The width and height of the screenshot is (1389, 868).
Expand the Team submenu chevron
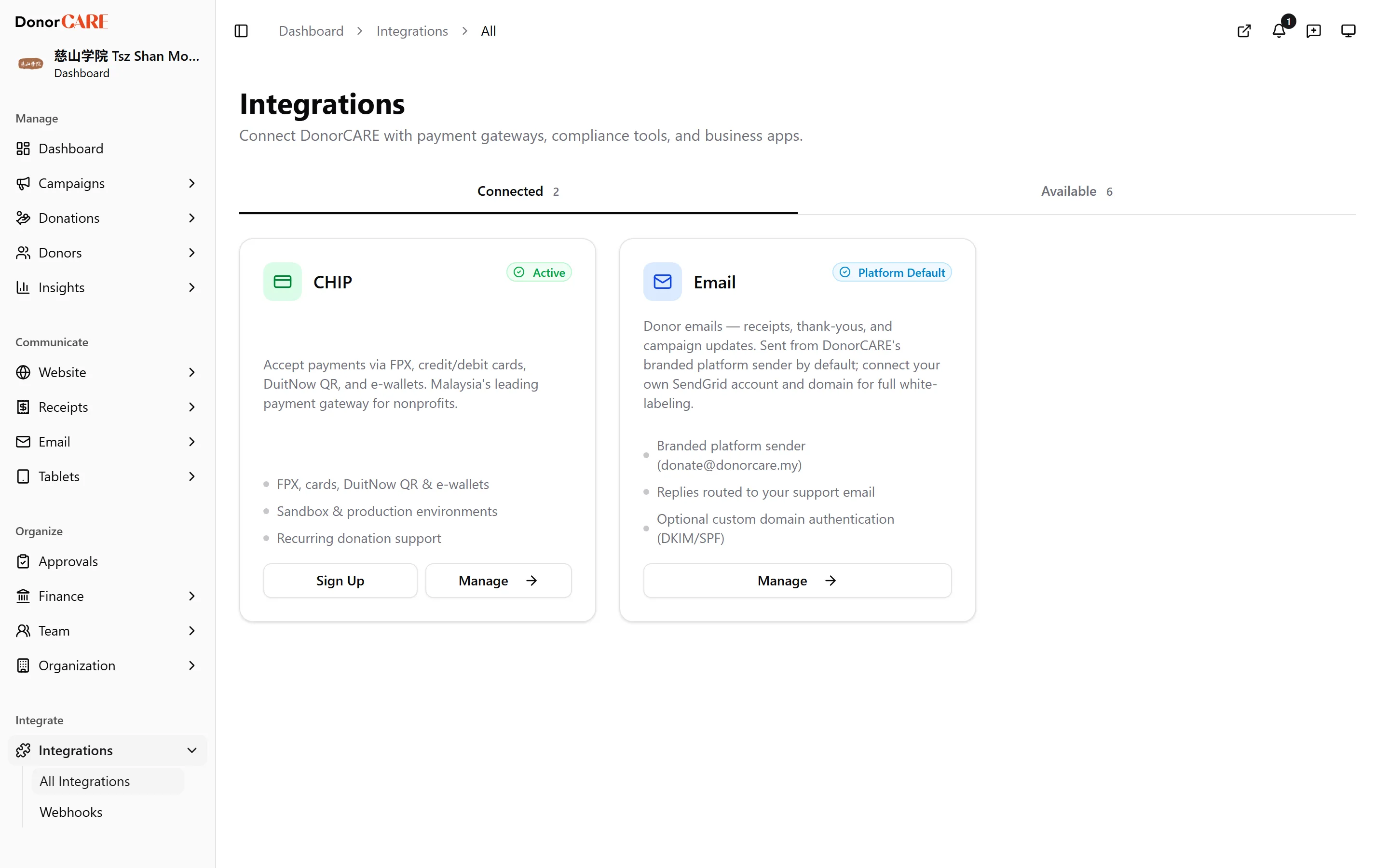(191, 631)
